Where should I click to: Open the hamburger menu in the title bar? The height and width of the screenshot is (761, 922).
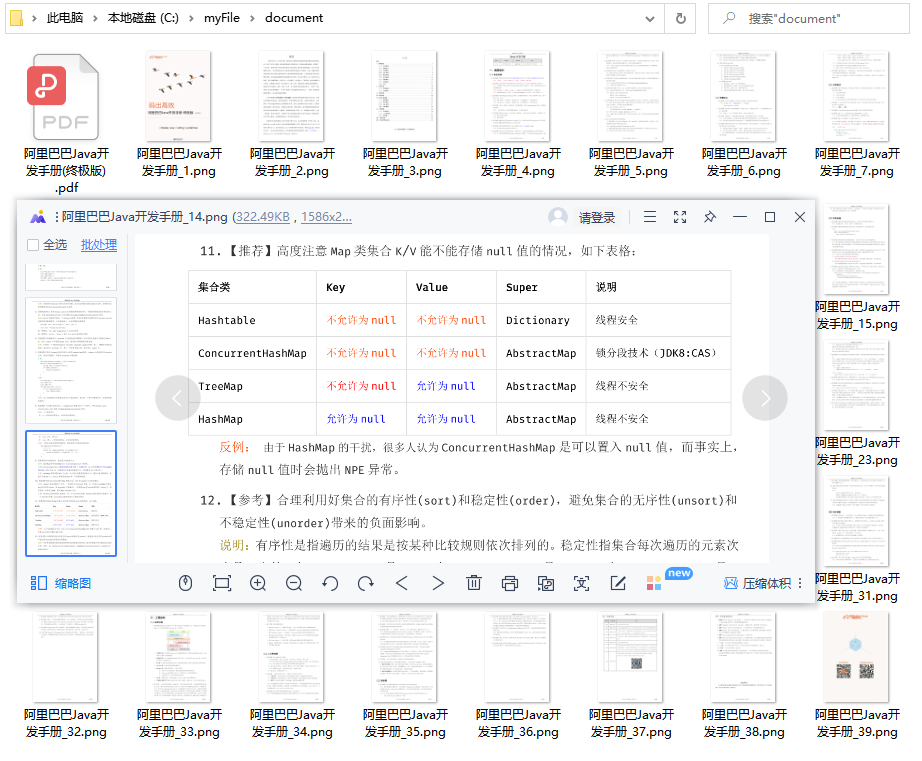(x=650, y=217)
